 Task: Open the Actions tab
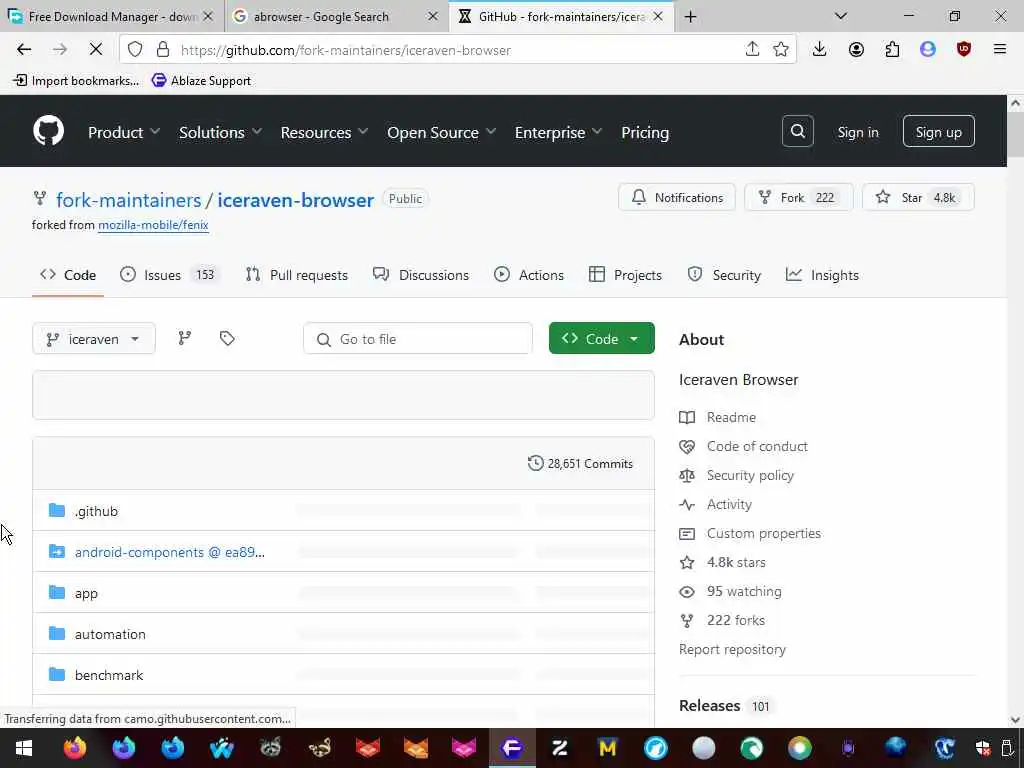(529, 275)
